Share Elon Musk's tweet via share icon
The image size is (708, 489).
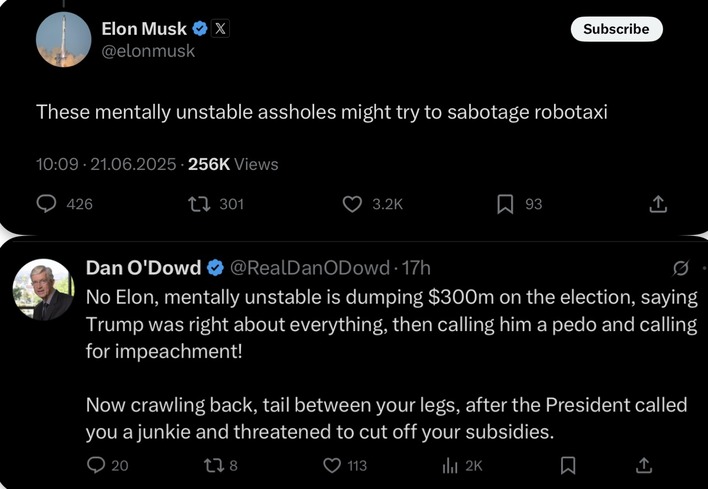pyautogui.click(x=657, y=204)
